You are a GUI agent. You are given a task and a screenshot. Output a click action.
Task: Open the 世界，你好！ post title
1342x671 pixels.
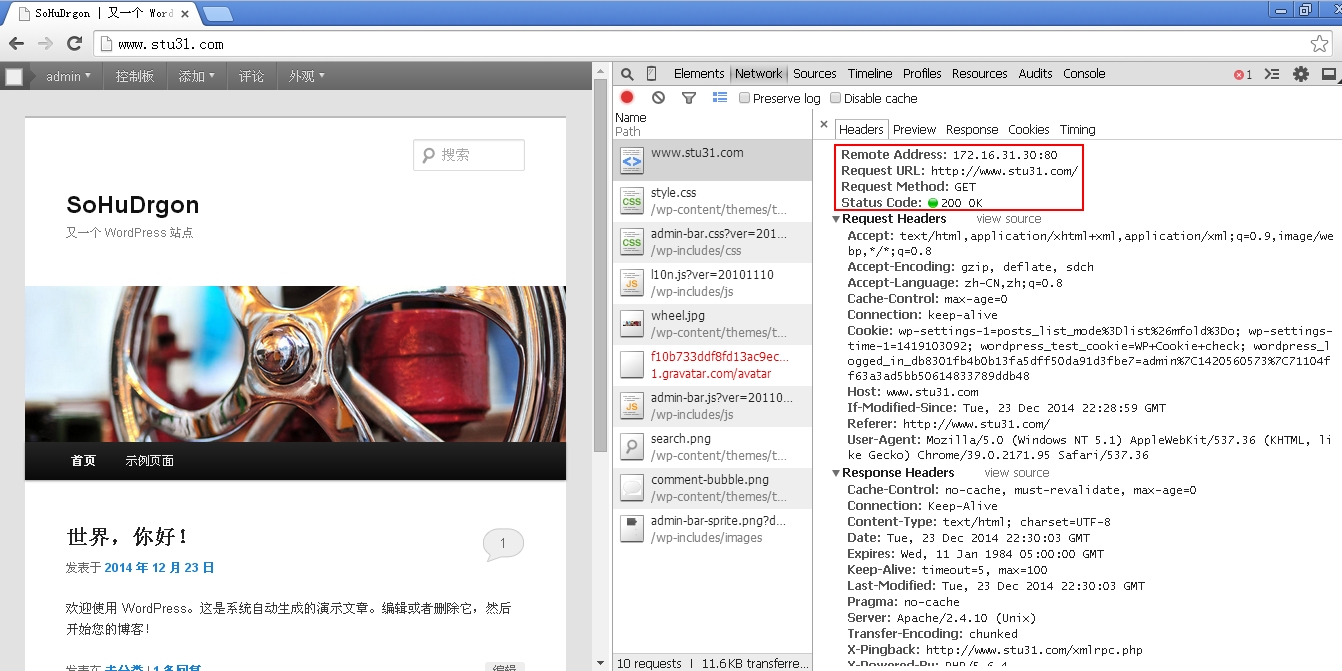click(x=127, y=537)
